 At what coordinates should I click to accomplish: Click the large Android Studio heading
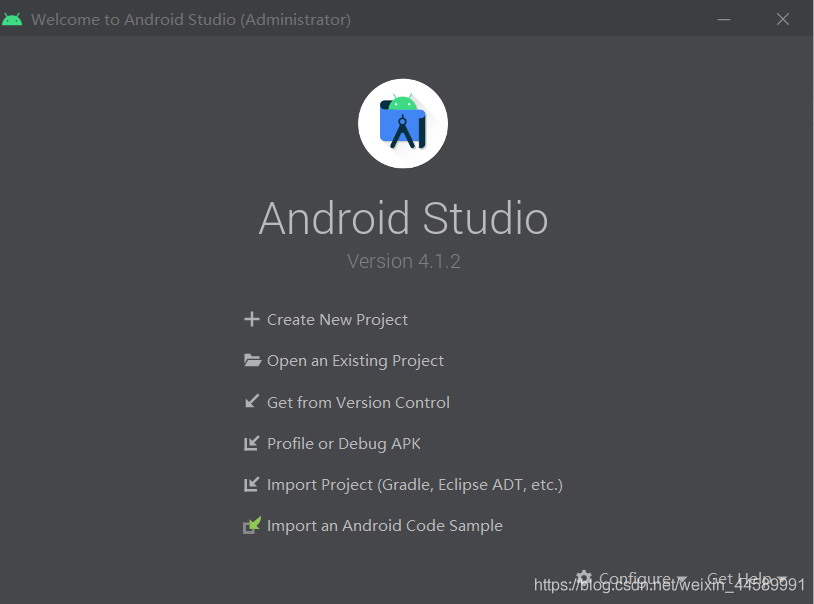click(x=403, y=218)
